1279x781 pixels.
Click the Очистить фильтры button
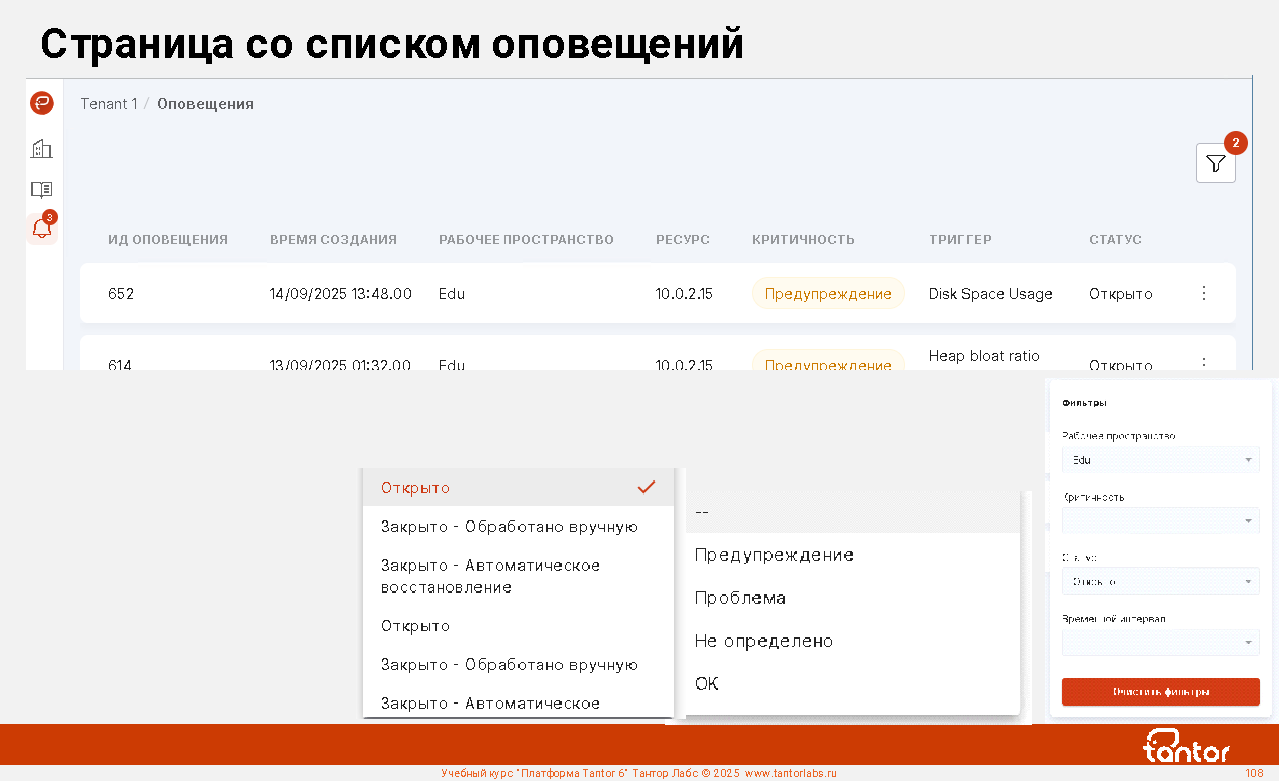coord(1160,692)
